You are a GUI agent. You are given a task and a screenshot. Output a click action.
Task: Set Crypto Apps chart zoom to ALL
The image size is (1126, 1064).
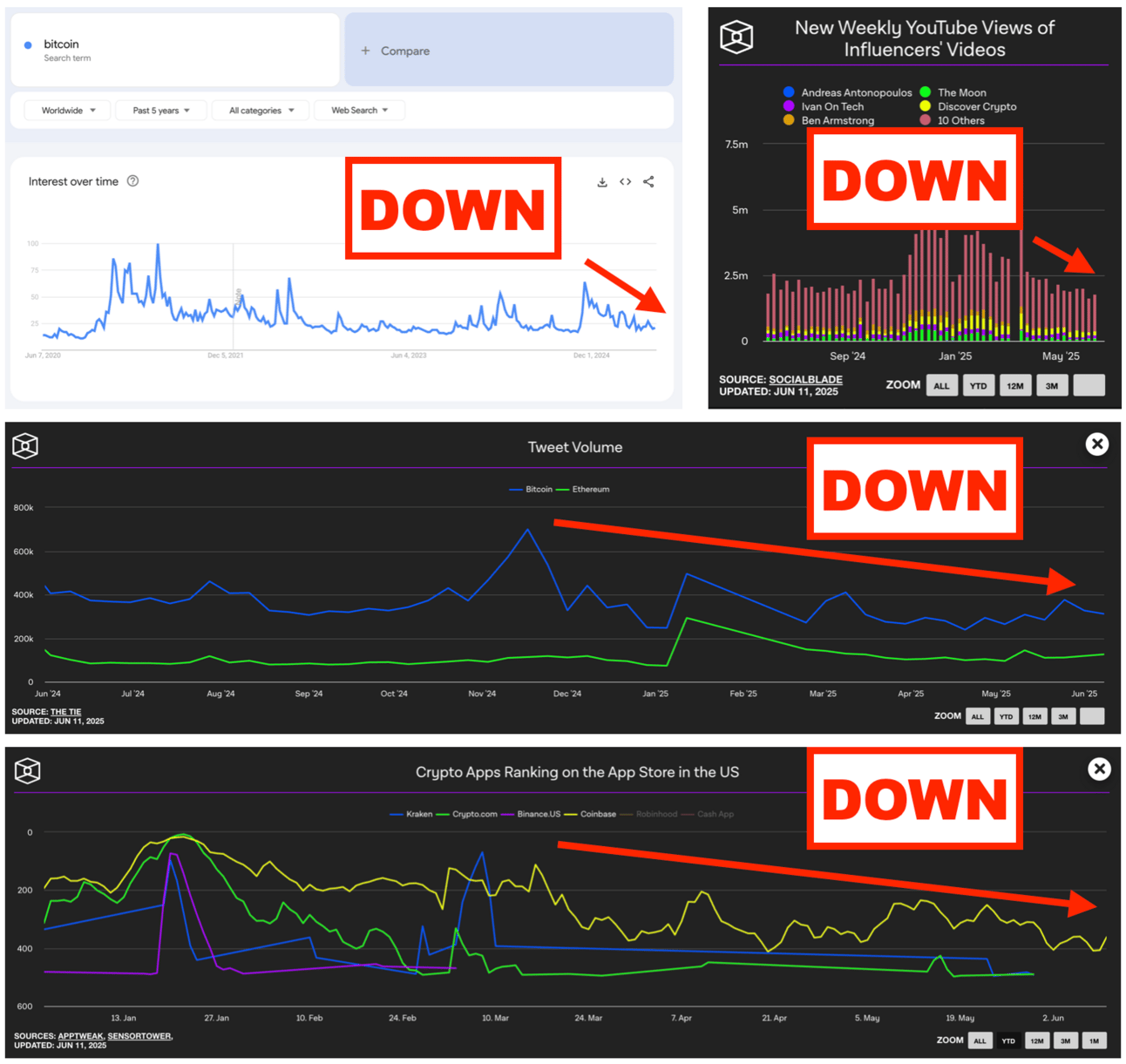tap(980, 1040)
